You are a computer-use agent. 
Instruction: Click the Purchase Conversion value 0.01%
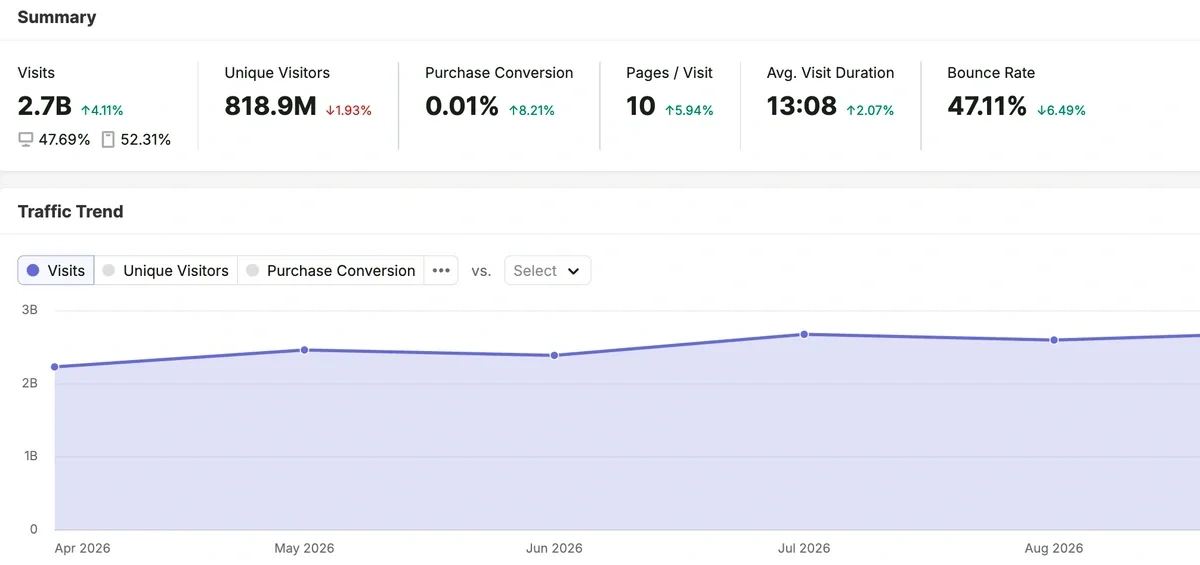[x=462, y=106]
